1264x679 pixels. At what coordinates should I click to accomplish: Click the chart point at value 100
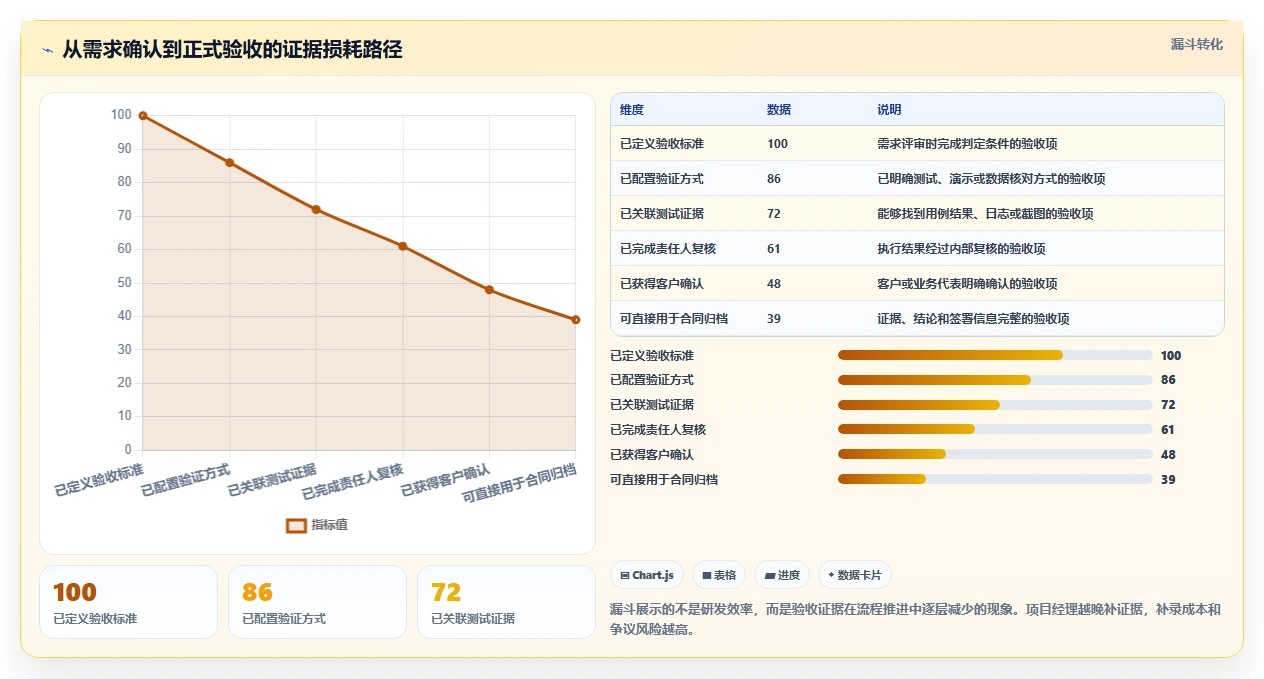143,116
